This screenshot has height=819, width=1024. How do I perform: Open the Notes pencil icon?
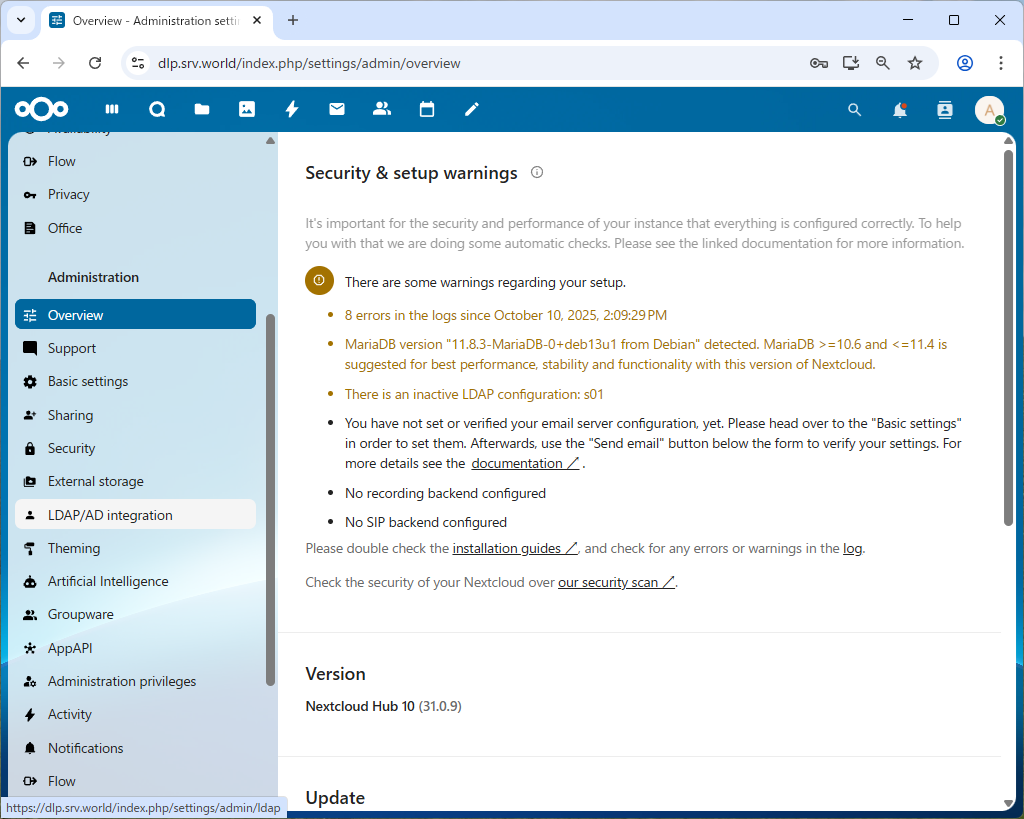(x=472, y=109)
